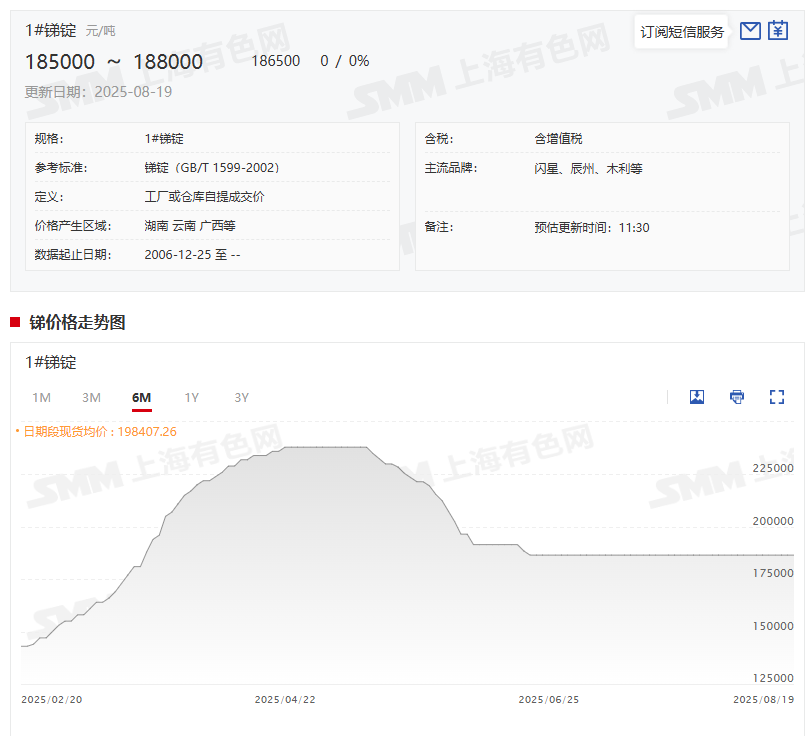Select the active 6M range tab
Viewport: 811px width, 736px height.
click(x=141, y=398)
